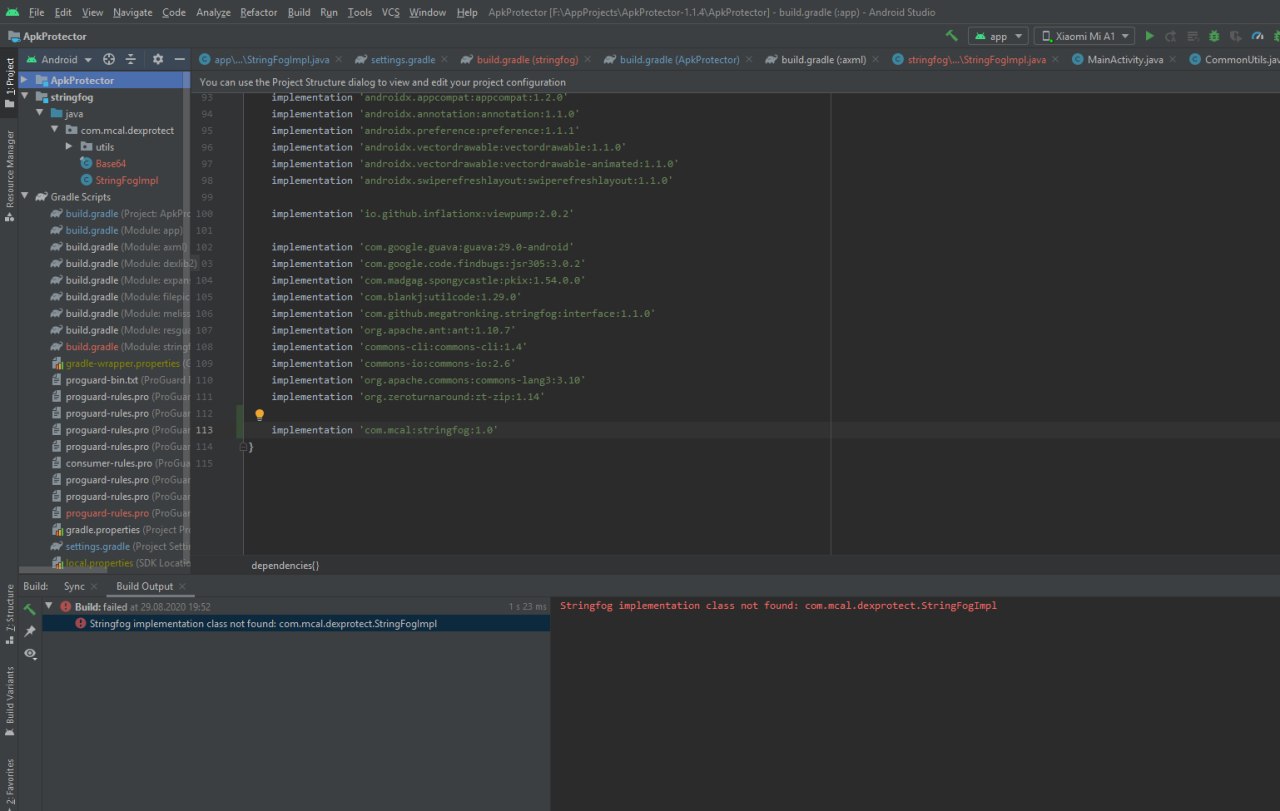Open the Refactor menu

pos(259,12)
